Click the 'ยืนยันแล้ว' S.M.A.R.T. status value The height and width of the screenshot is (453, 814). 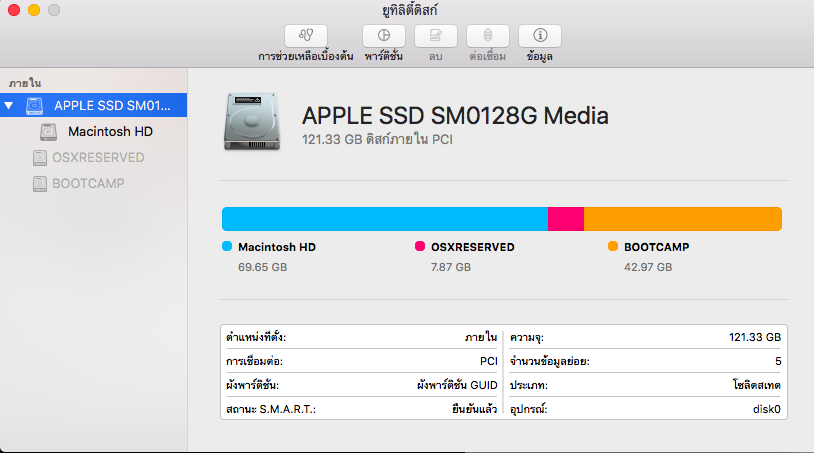474,409
